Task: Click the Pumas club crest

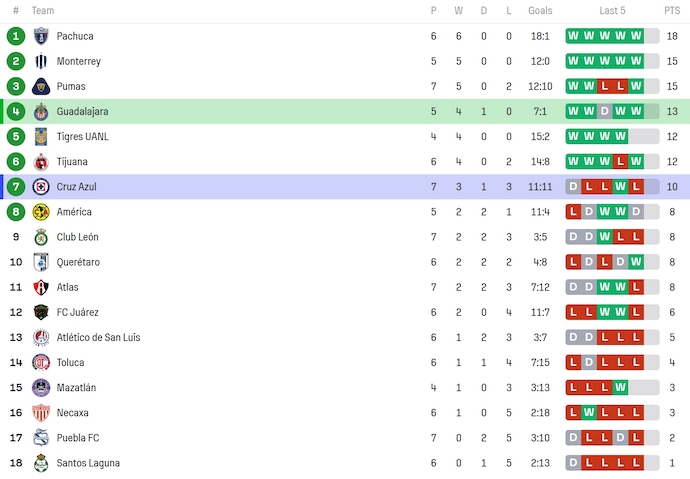Action: [41, 86]
